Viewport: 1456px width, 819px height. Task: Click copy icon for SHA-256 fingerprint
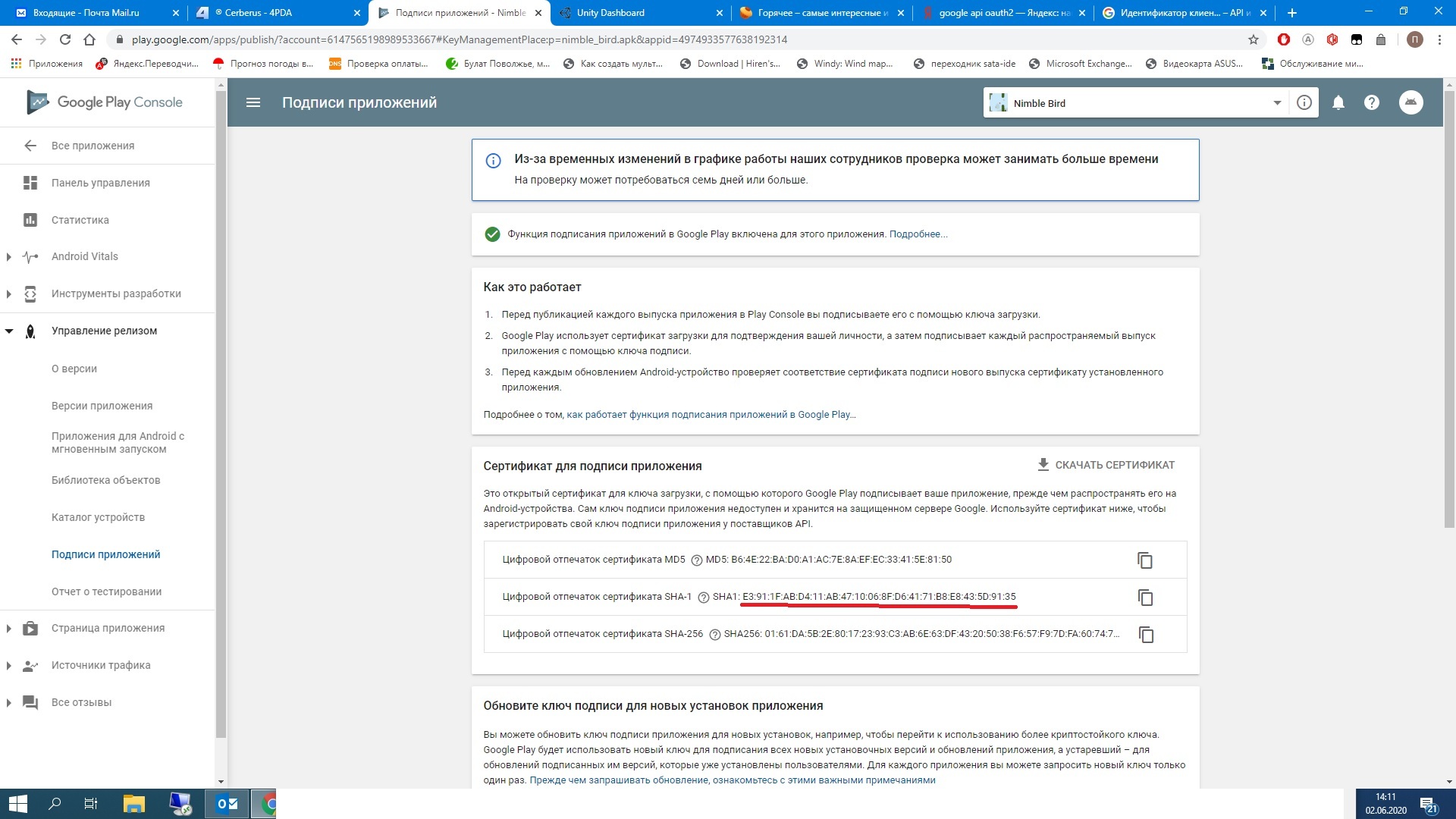coord(1145,634)
